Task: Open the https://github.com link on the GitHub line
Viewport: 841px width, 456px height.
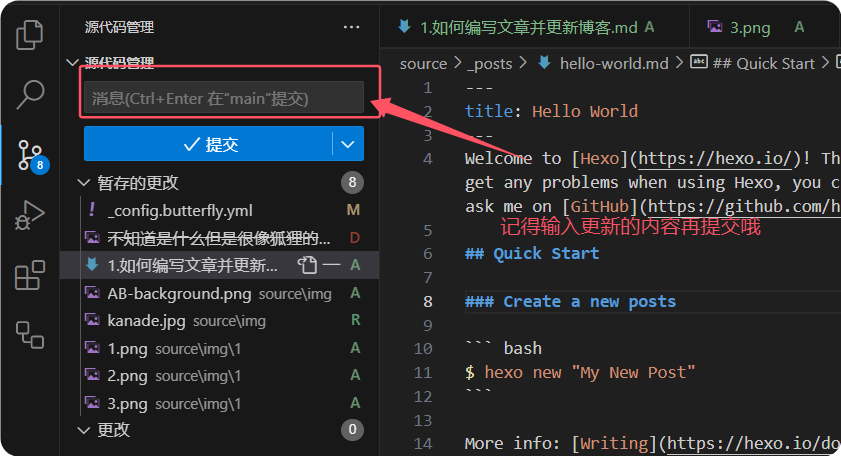Action: point(743,207)
